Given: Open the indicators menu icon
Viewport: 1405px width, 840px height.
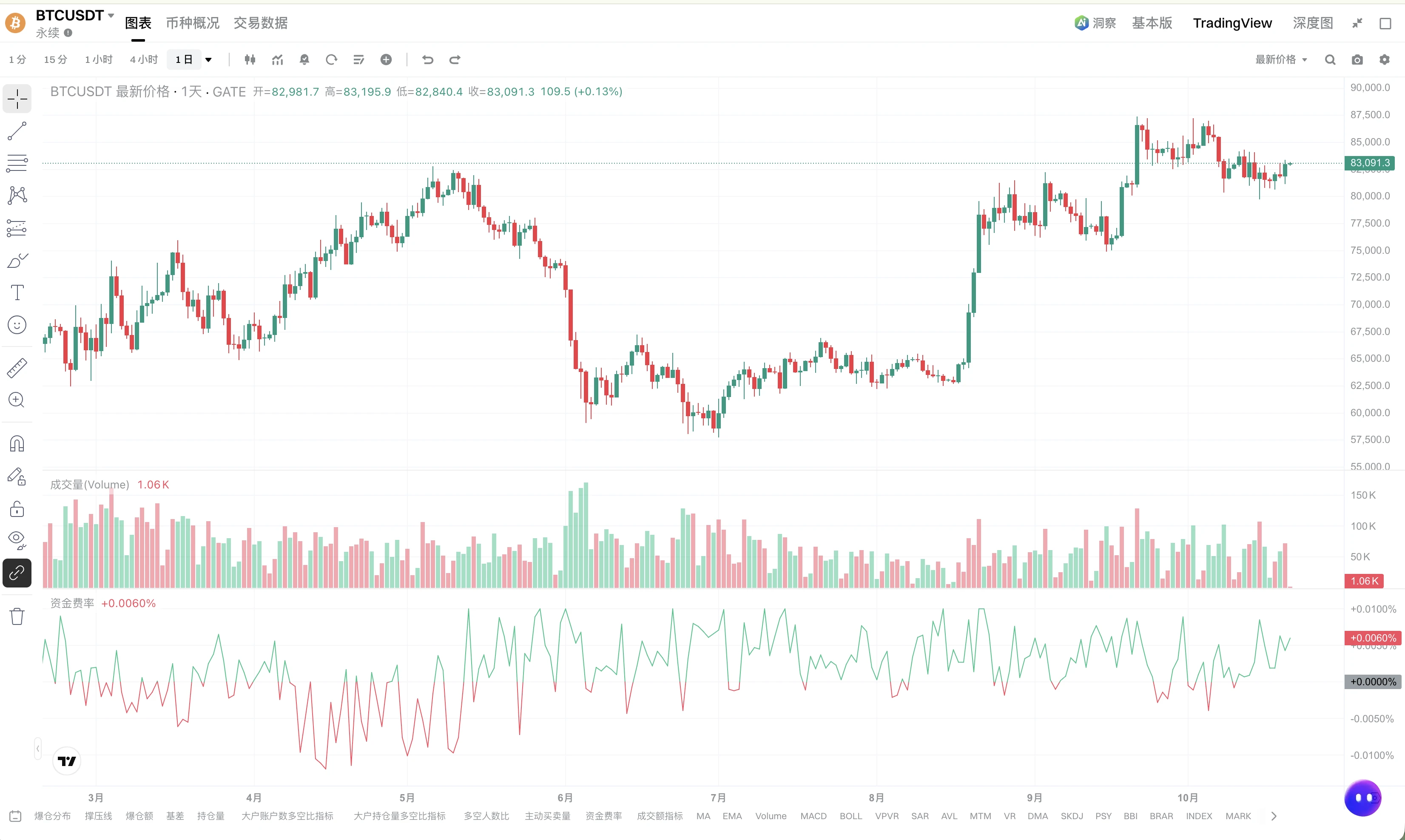Looking at the screenshot, I should [x=277, y=60].
